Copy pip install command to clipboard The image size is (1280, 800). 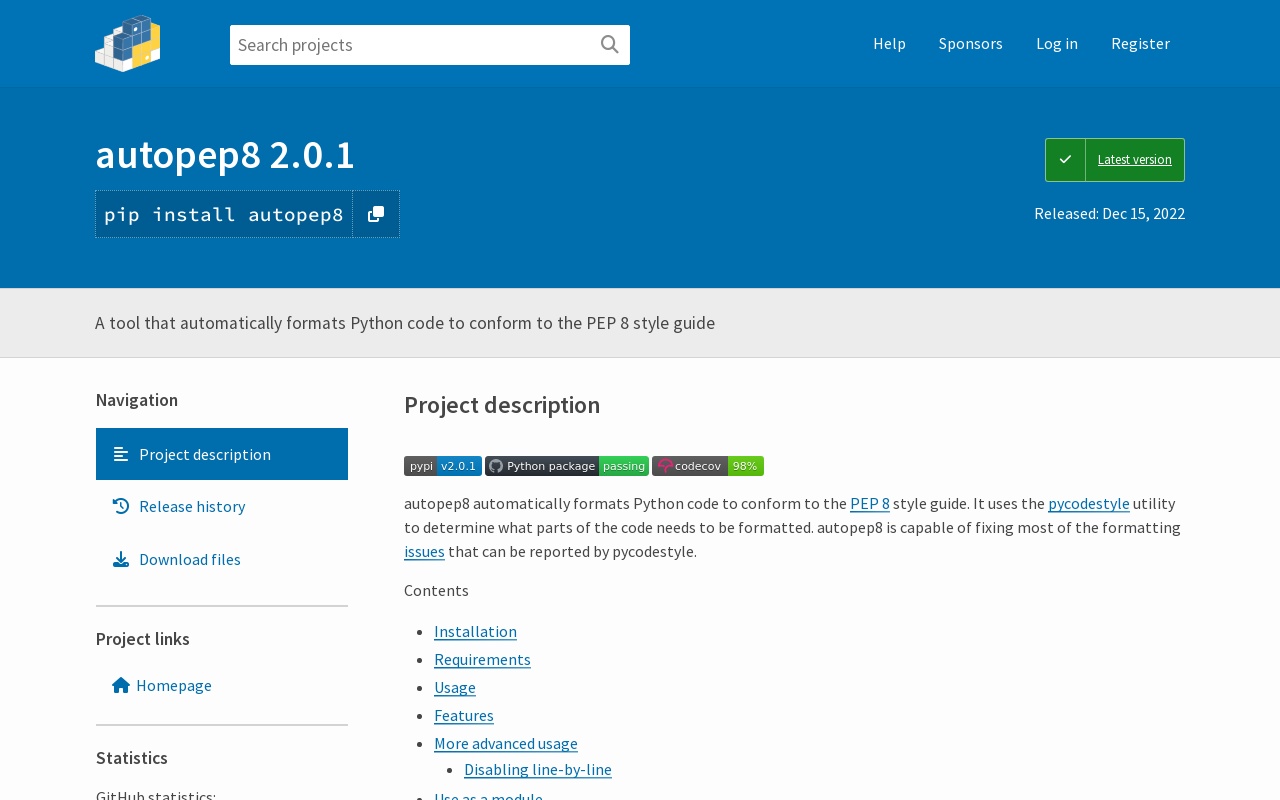pyautogui.click(x=376, y=214)
